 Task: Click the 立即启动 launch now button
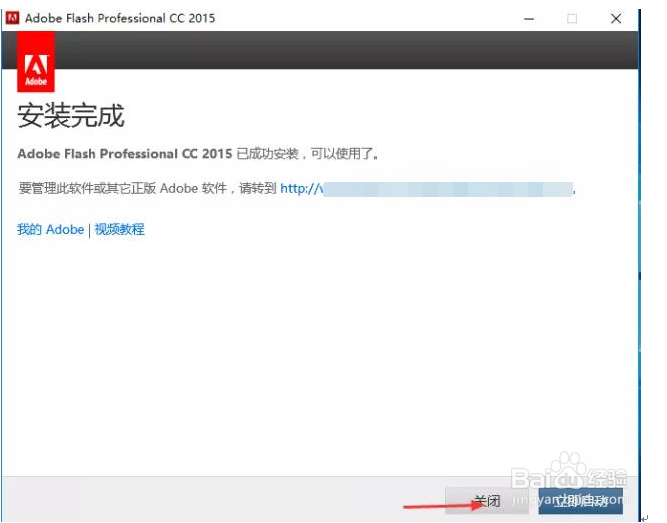tap(581, 501)
